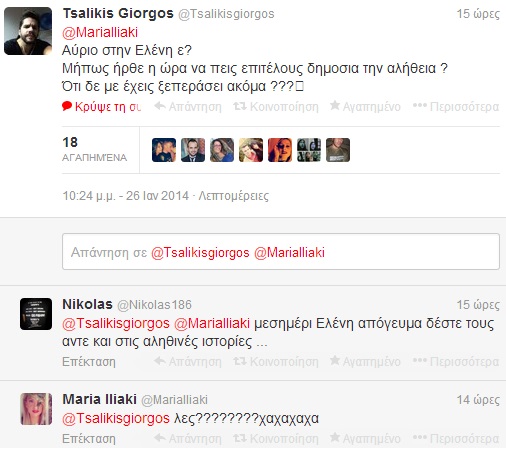Viewport: 506px width, 449px height.
Task: Click the @MariaIliaki mention in main tweet
Action: pyautogui.click(x=100, y=32)
